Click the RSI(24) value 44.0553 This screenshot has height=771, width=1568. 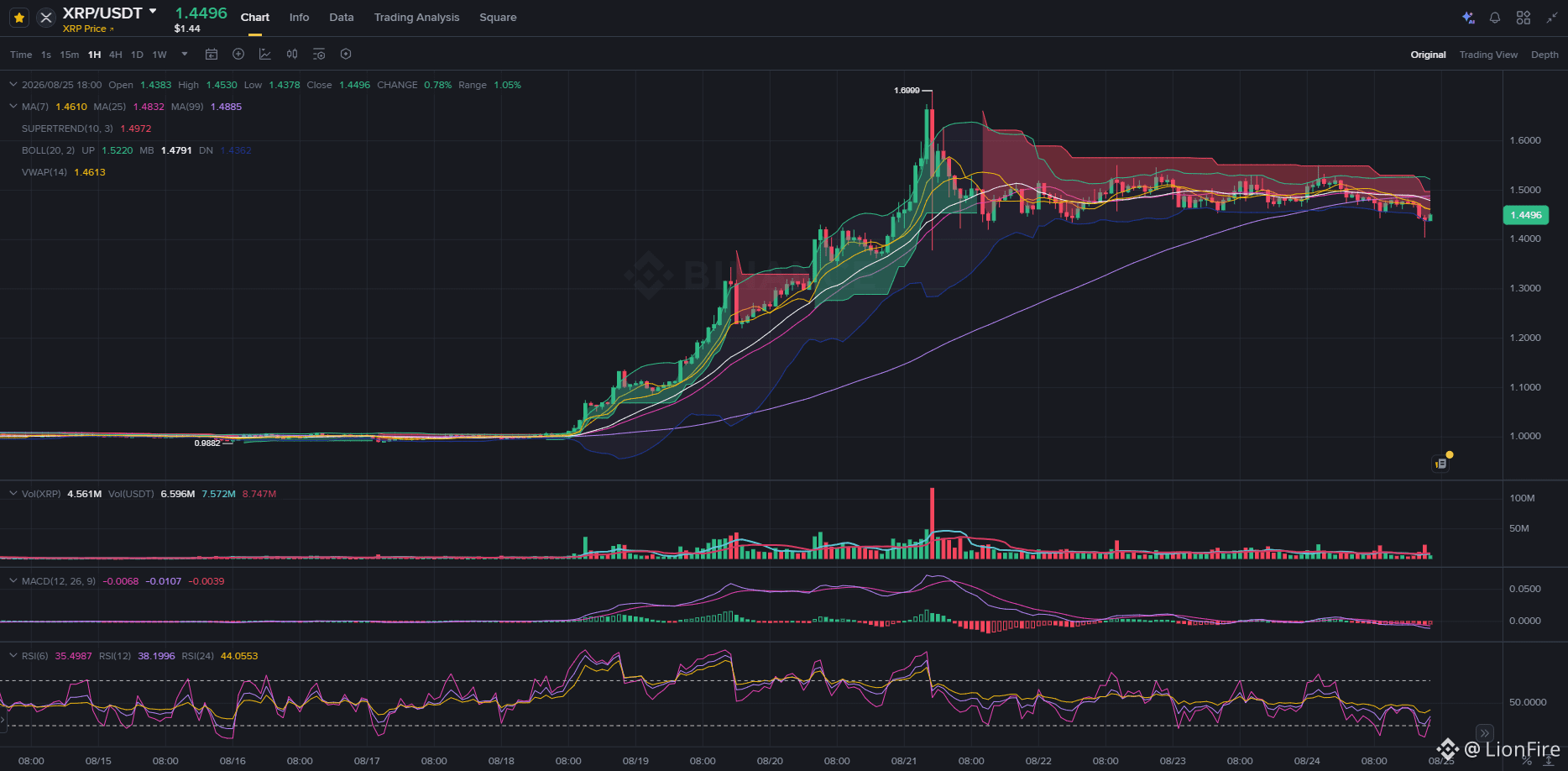click(239, 656)
